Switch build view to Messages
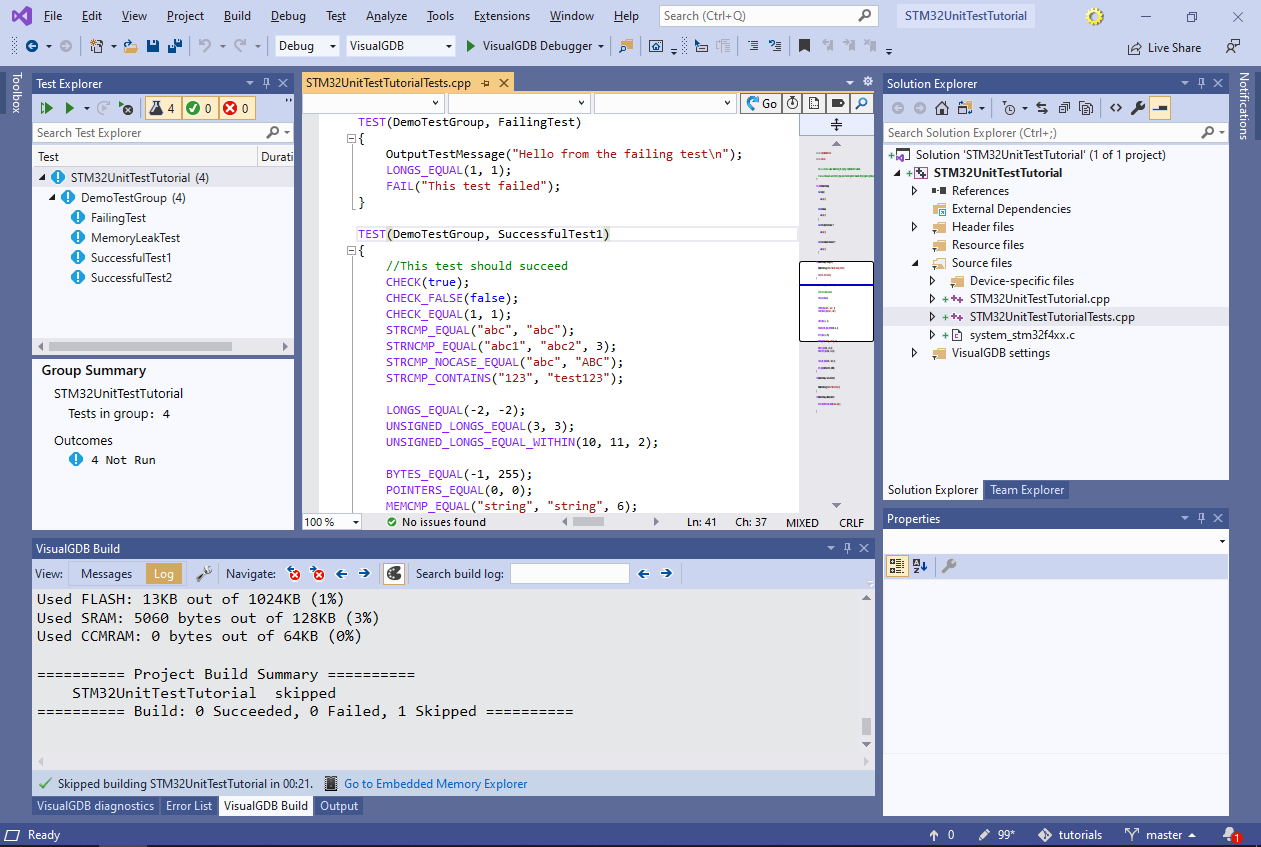 106,573
